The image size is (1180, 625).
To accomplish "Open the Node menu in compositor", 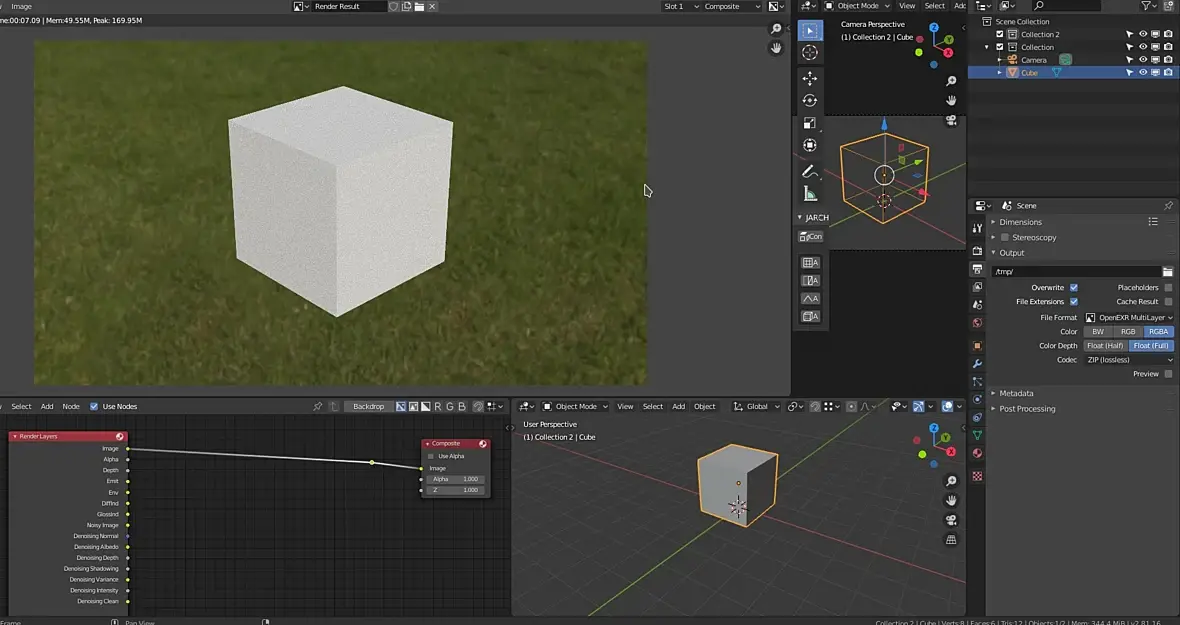I will click(x=71, y=406).
